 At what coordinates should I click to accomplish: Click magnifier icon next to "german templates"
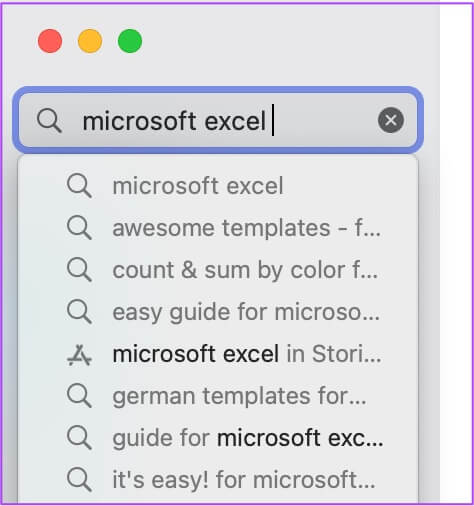click(x=79, y=396)
